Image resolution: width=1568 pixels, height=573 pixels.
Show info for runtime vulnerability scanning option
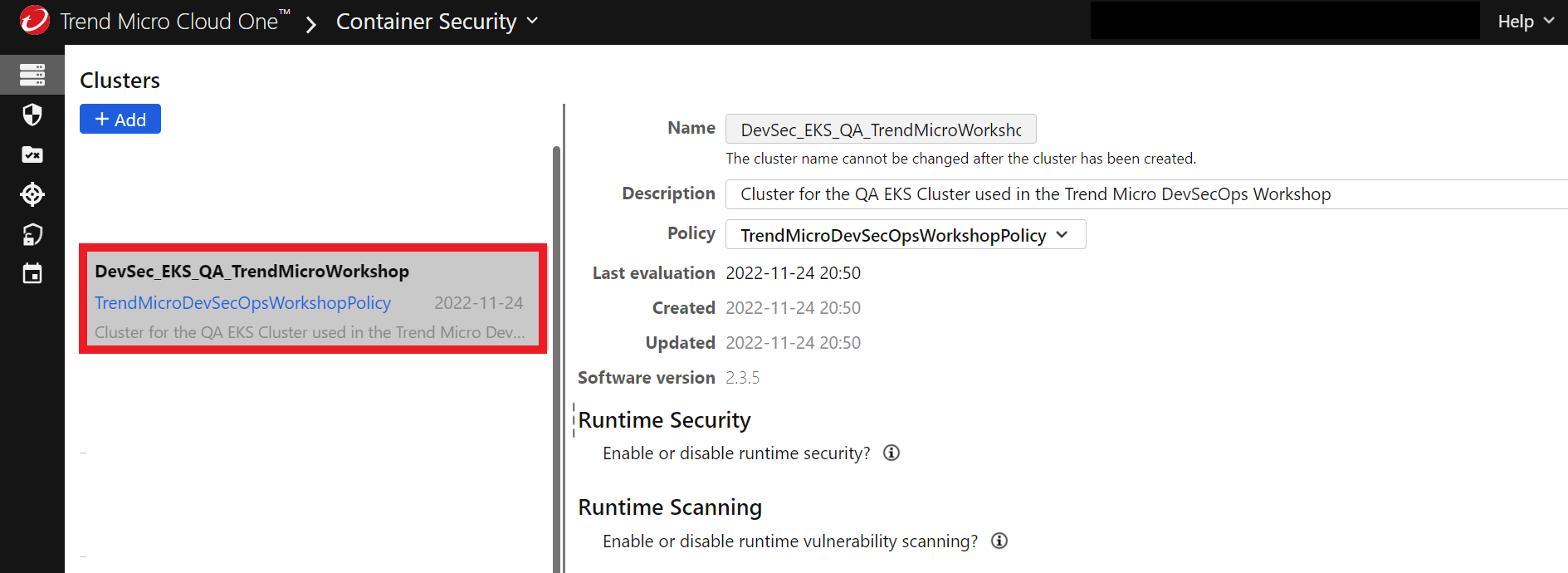point(999,541)
